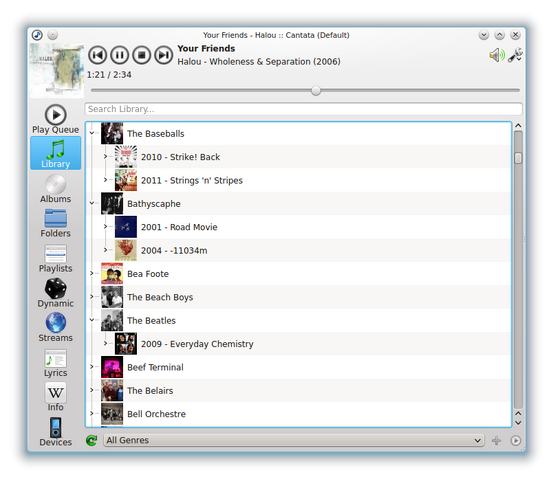Click the Your Friends song title
The height and width of the screenshot is (479, 553).
[x=206, y=48]
